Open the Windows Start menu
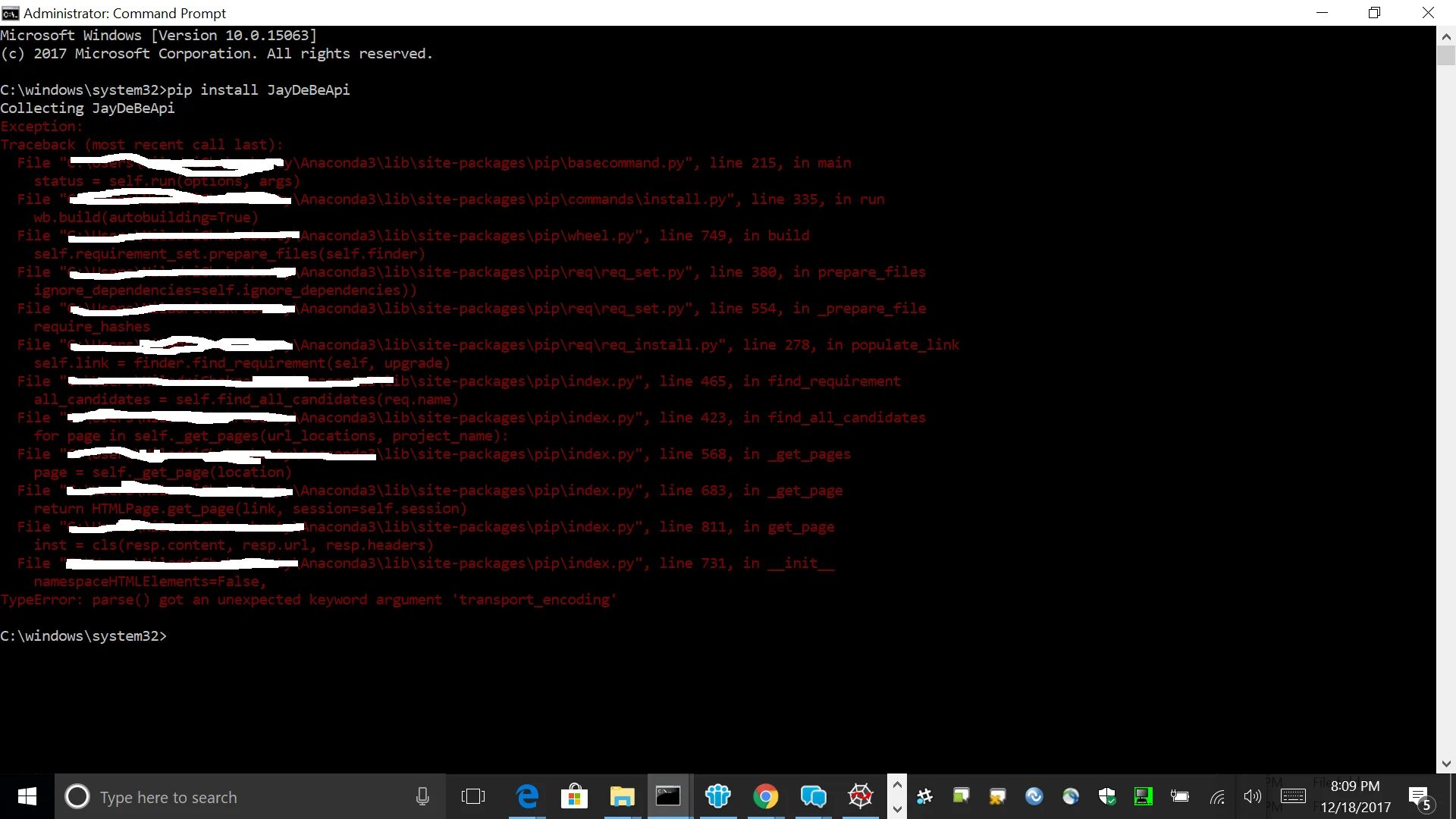The height and width of the screenshot is (819, 1456). click(27, 796)
